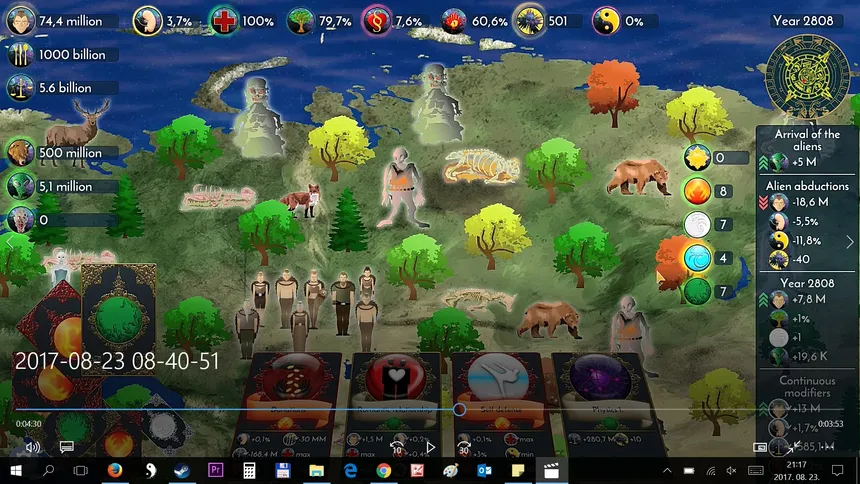The image size is (860, 484).
Task: Click the population icon showing 74,4 million
Action: 20,21
